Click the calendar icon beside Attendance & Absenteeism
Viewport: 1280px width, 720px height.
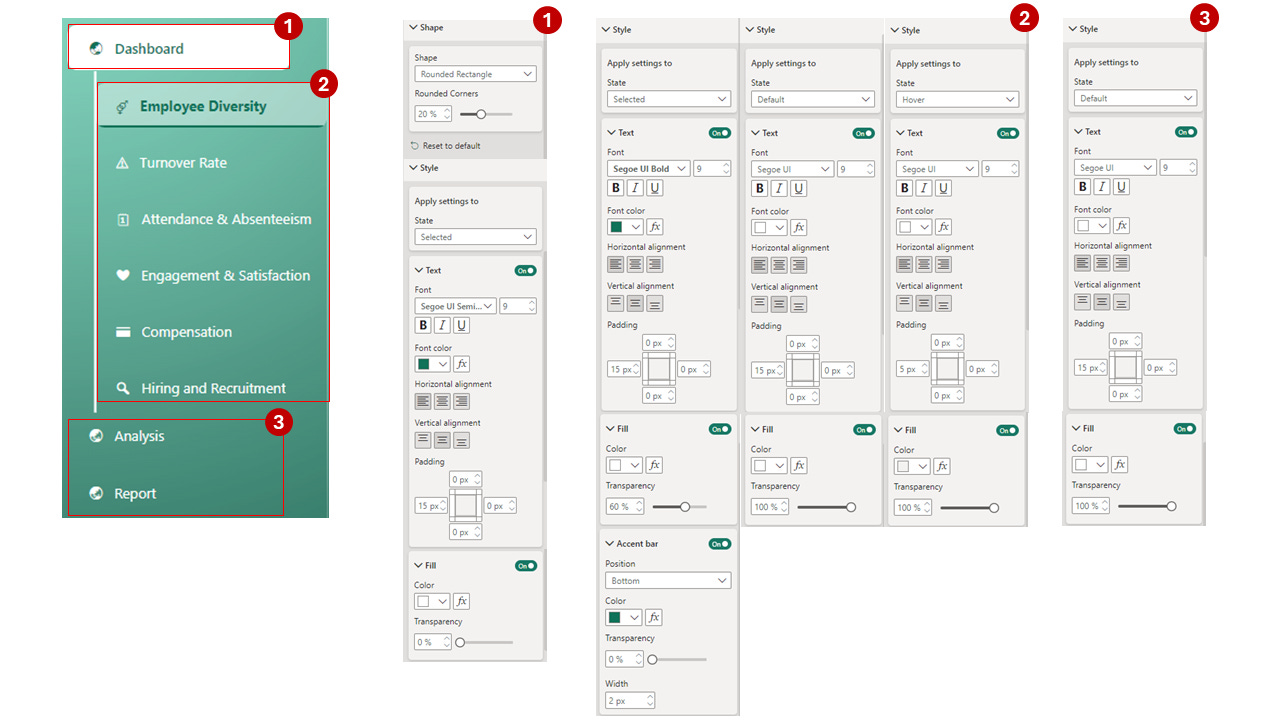click(x=123, y=220)
